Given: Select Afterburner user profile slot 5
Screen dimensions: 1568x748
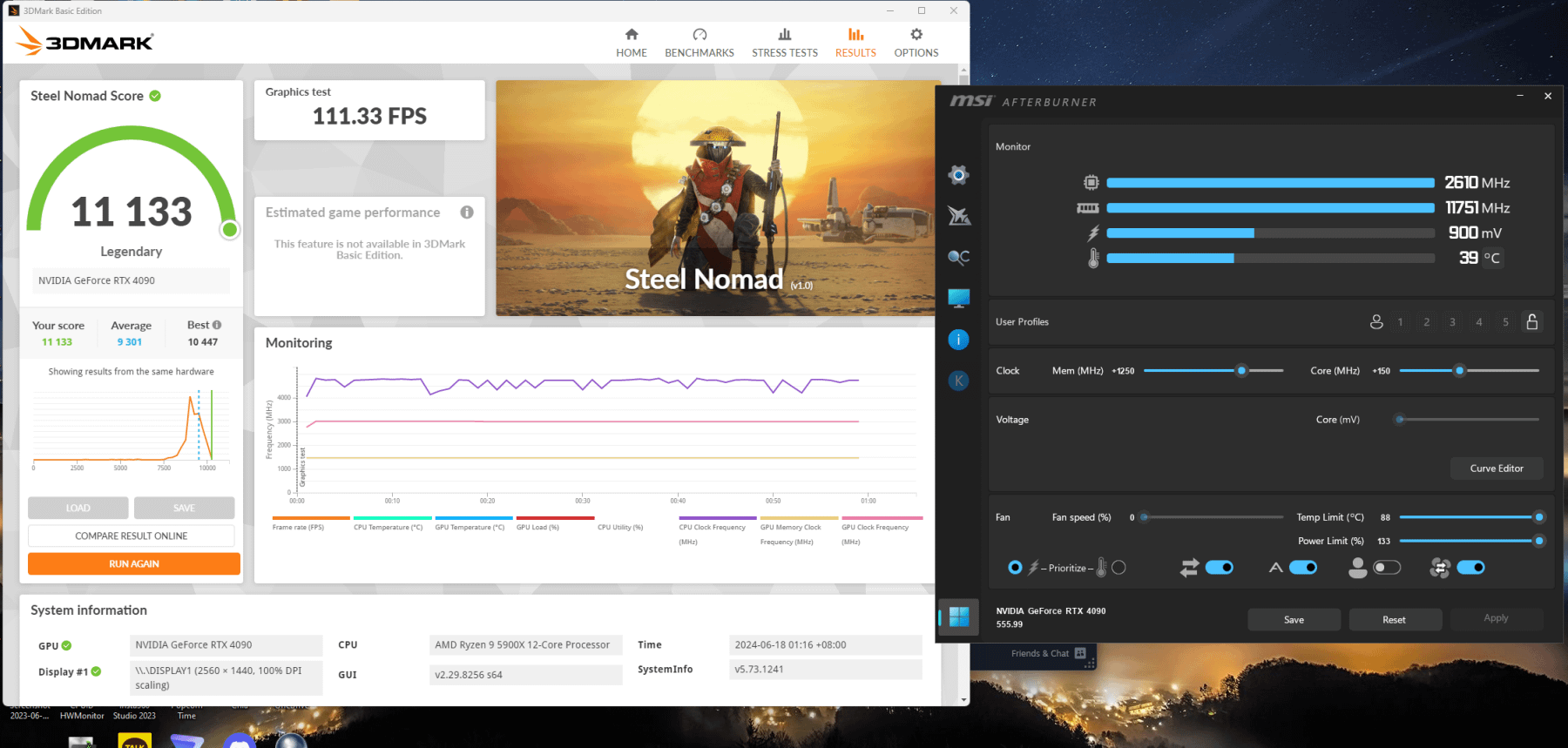Looking at the screenshot, I should [x=1505, y=322].
